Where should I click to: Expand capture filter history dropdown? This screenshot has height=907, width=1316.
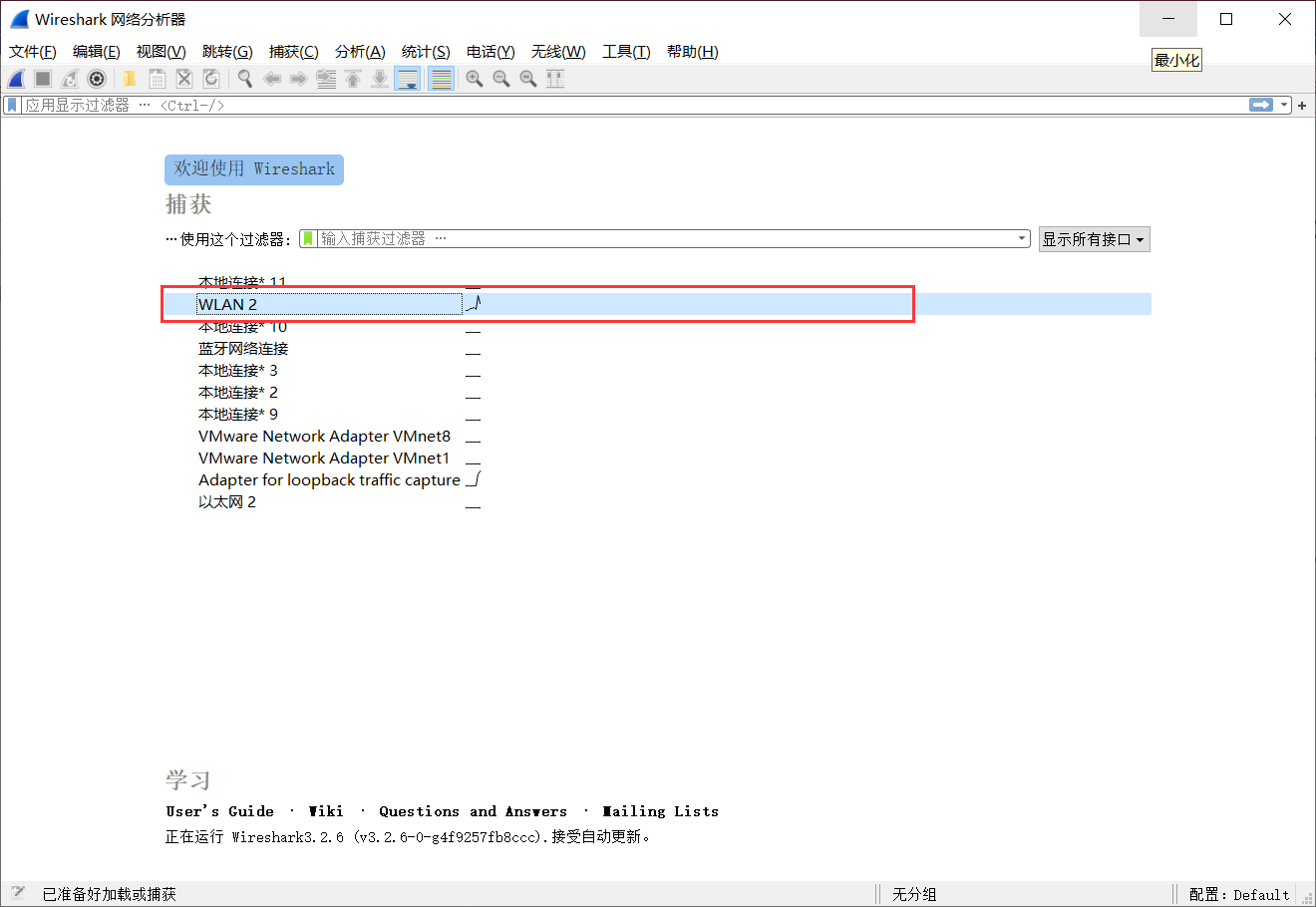(x=1022, y=238)
